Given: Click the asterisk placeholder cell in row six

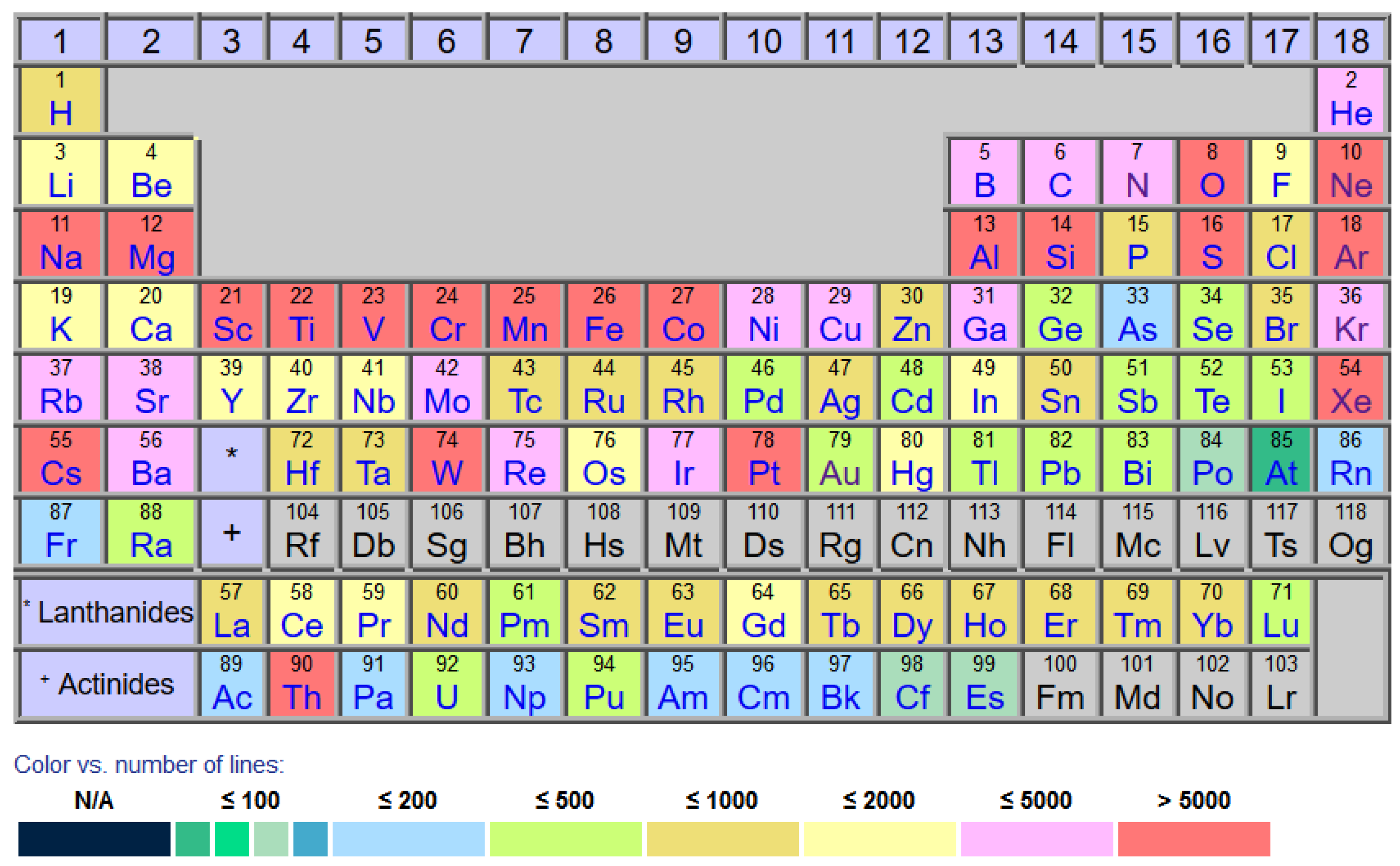Looking at the screenshot, I should click(232, 460).
